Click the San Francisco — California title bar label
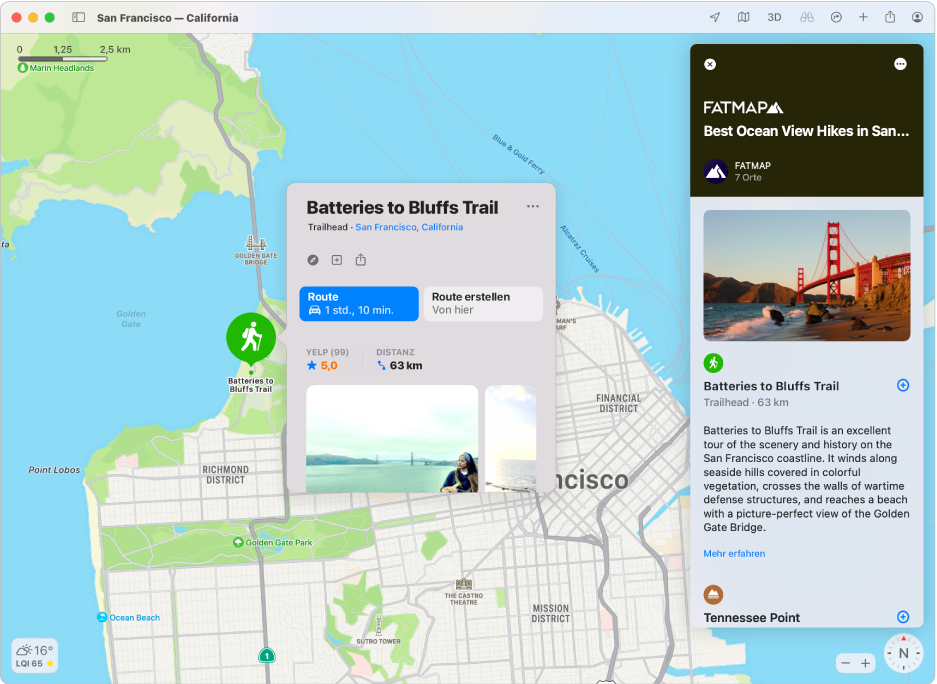 tap(166, 17)
